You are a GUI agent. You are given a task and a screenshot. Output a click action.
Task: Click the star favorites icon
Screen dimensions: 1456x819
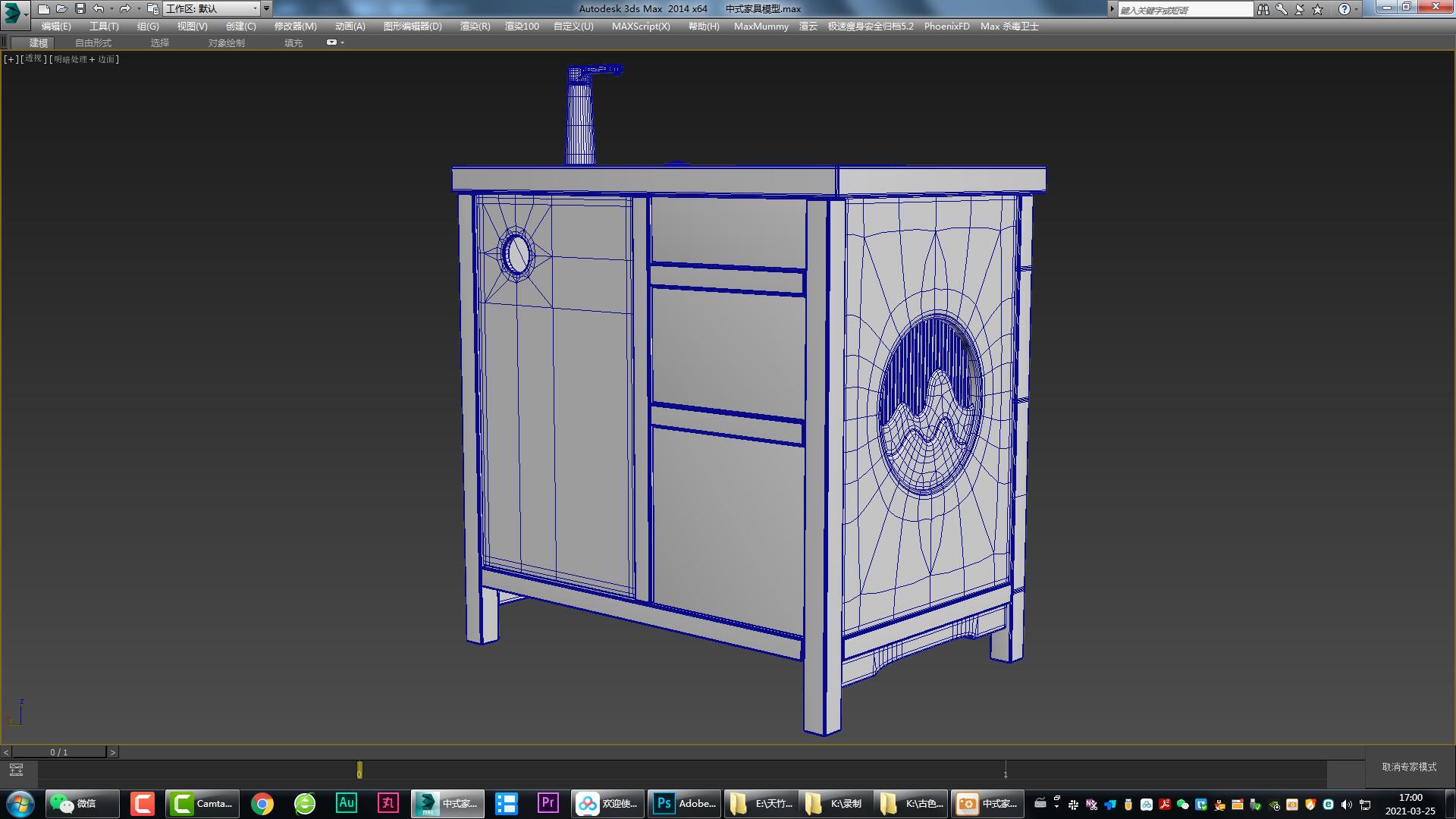tap(1317, 9)
